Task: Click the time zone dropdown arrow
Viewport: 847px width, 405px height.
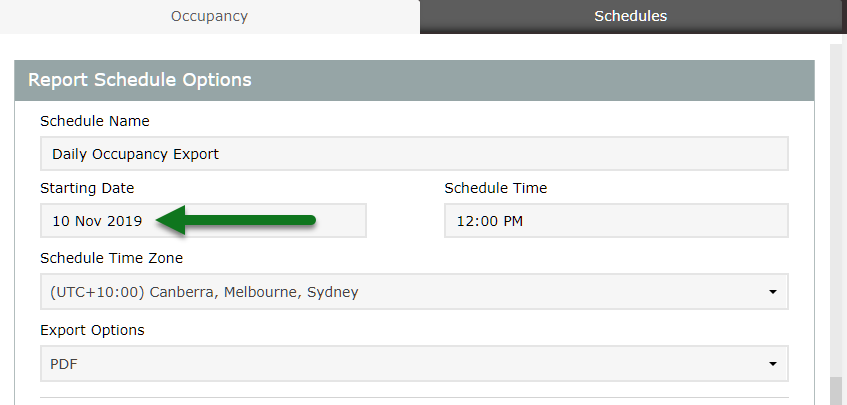Action: [772, 292]
